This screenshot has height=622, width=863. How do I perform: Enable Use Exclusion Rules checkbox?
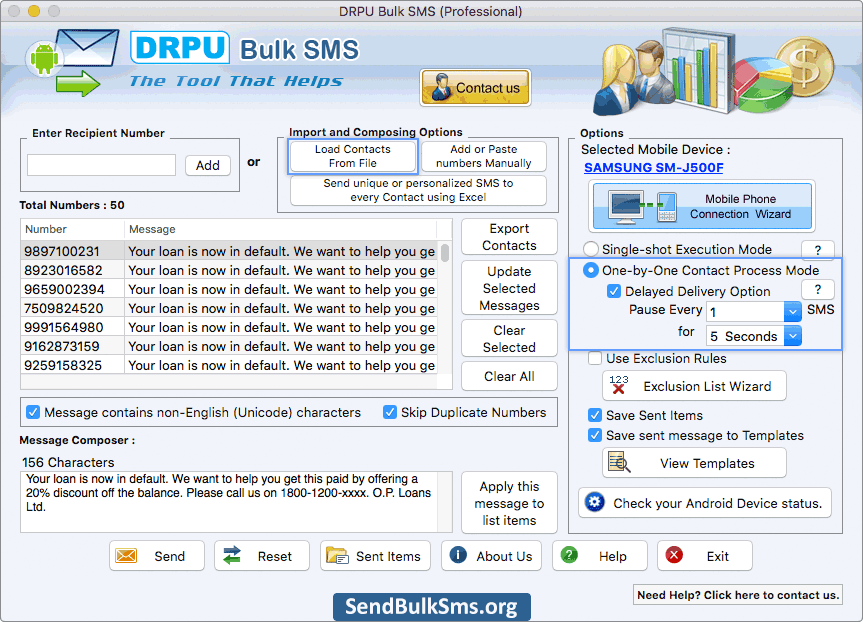594,358
